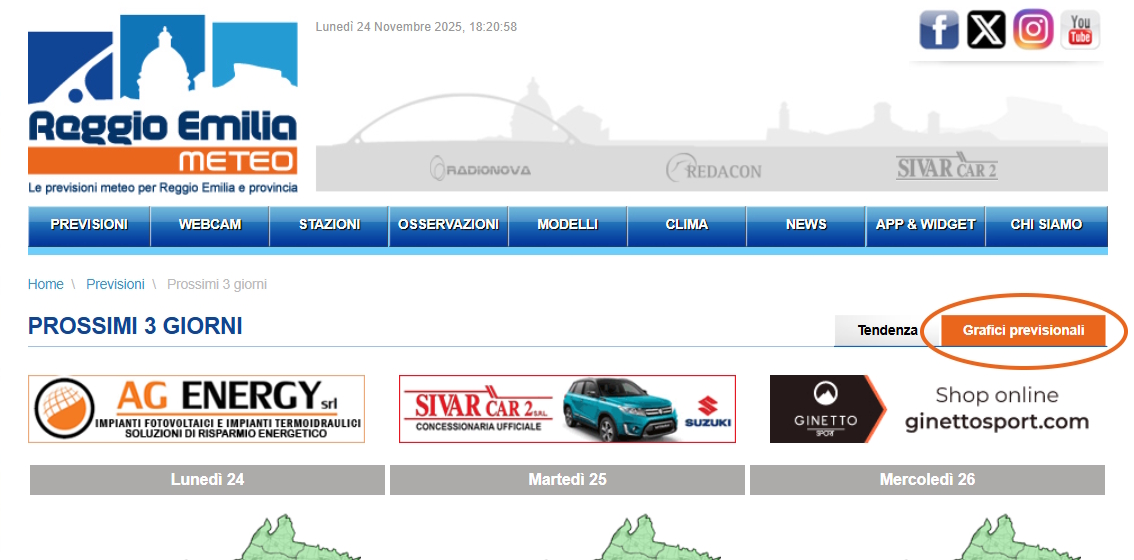Switch to the Tendenza tab
This screenshot has height=560, width=1134.
coord(887,330)
